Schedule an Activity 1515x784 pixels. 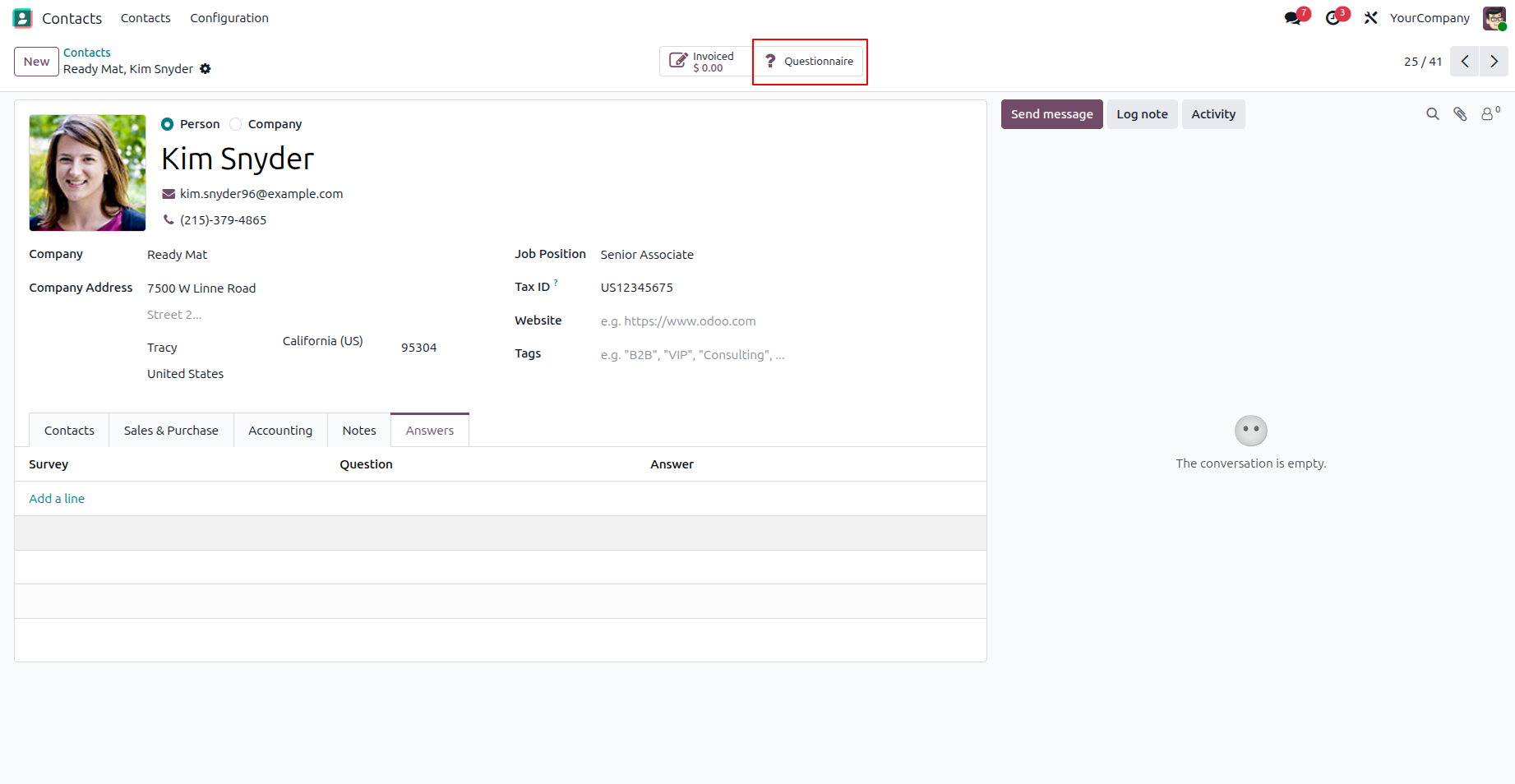click(x=1213, y=114)
